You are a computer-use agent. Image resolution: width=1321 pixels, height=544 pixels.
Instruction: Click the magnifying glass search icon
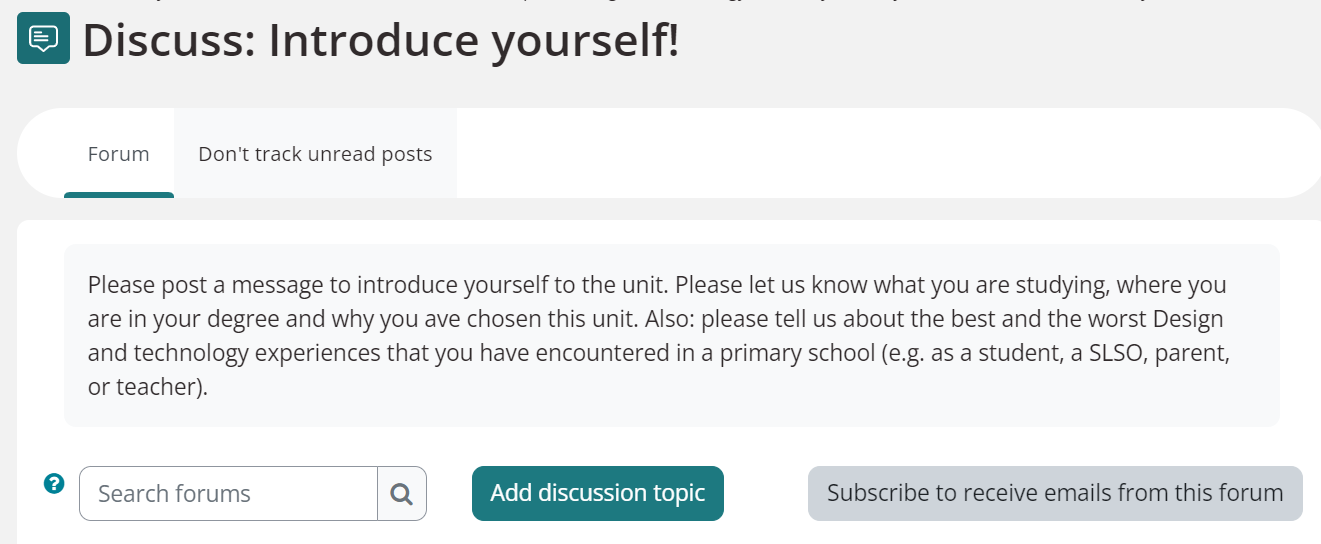coord(402,494)
